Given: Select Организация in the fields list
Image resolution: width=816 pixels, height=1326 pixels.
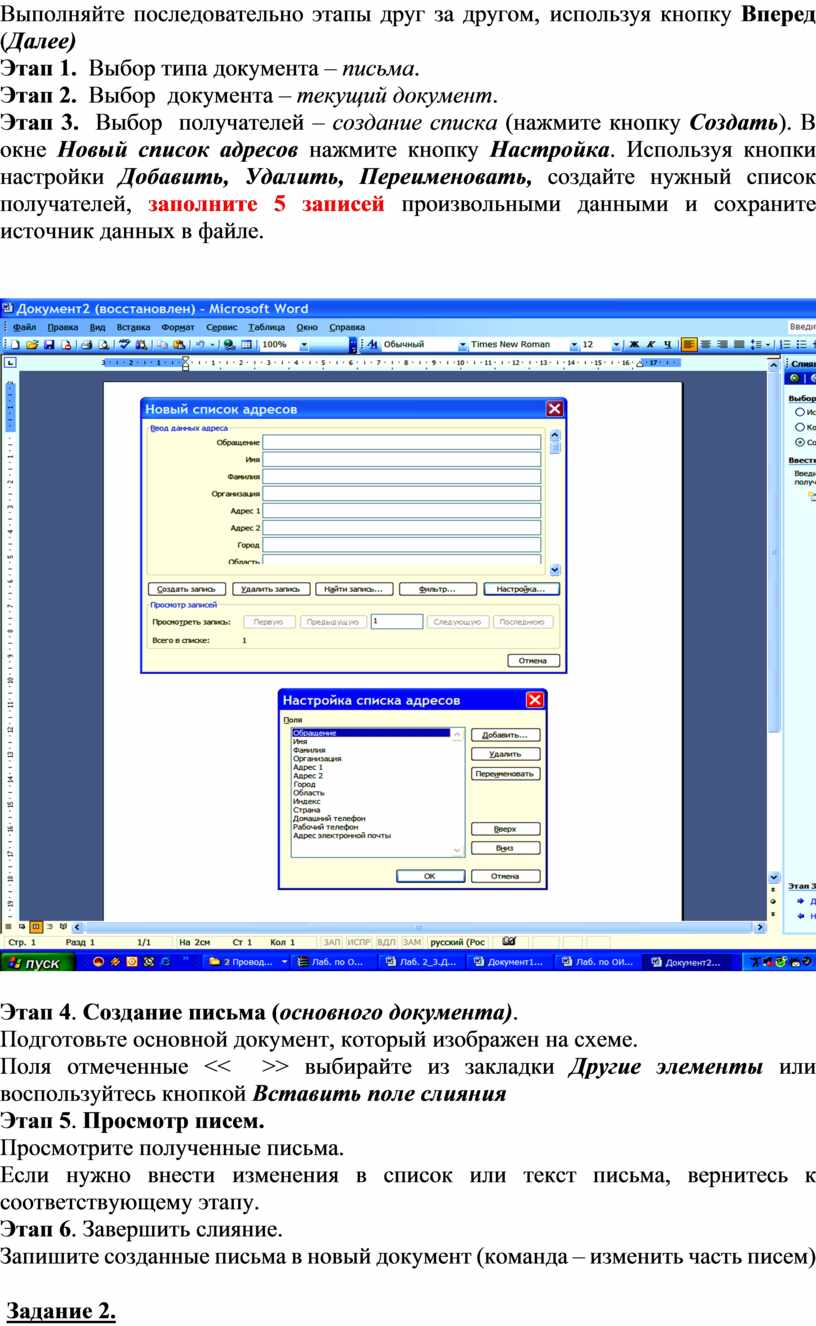Looking at the screenshot, I should coord(317,759).
